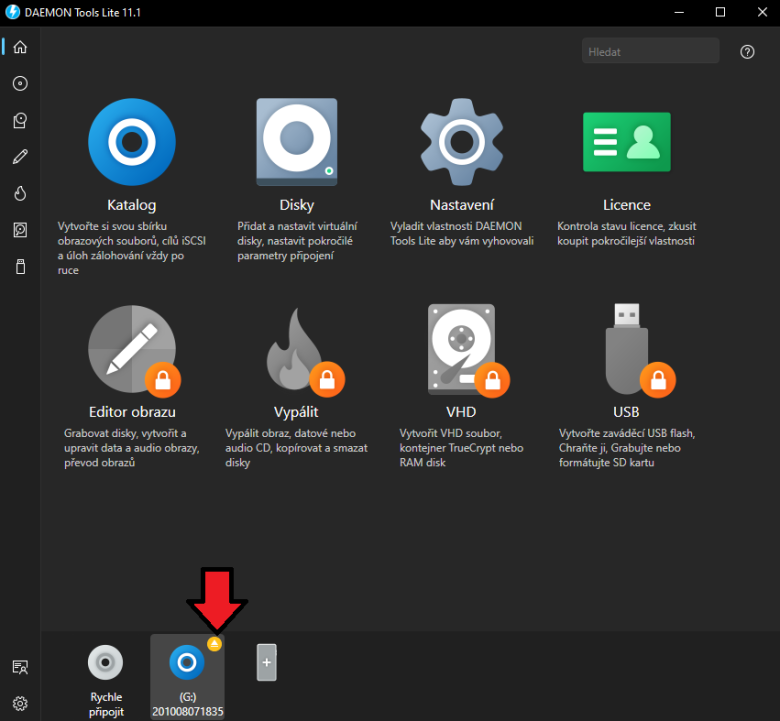Image resolution: width=780 pixels, height=721 pixels.
Task: Add a new virtual drive with plus
Action: tap(266, 662)
